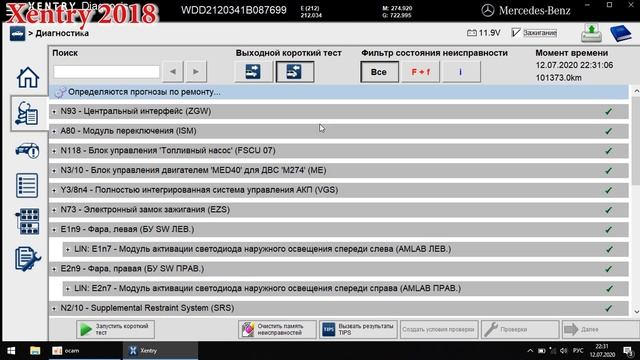
Task: Switch to ocam taskbar application
Action: (84, 351)
